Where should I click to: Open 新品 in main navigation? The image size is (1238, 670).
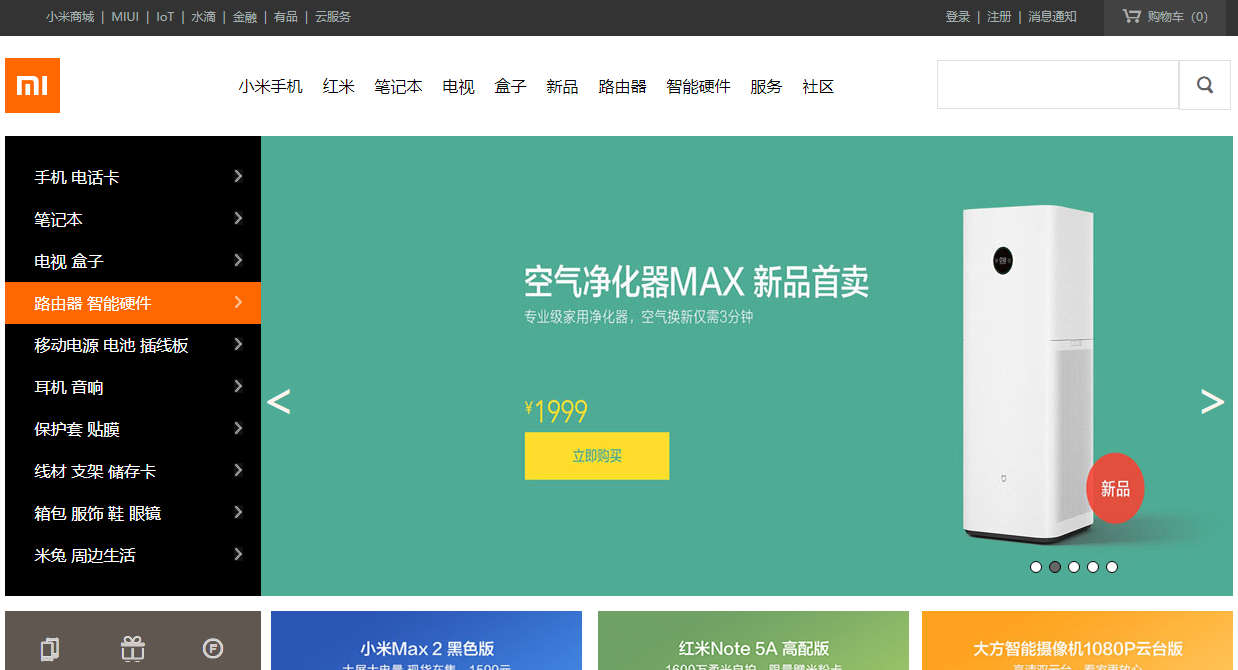pyautogui.click(x=562, y=87)
